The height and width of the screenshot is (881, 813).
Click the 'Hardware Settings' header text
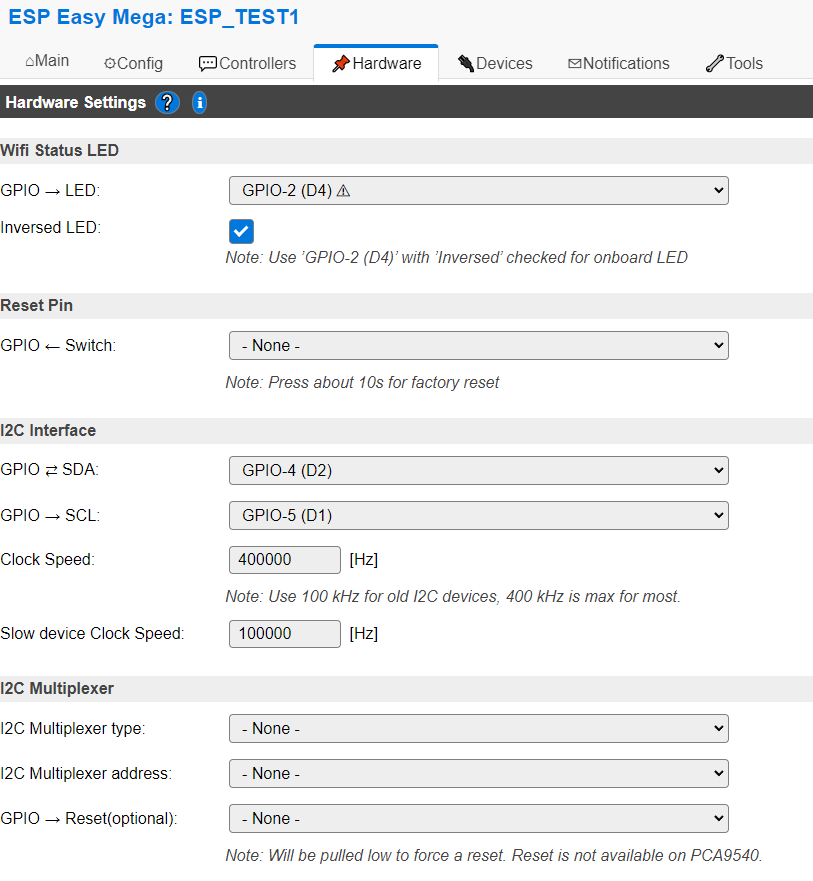75,102
